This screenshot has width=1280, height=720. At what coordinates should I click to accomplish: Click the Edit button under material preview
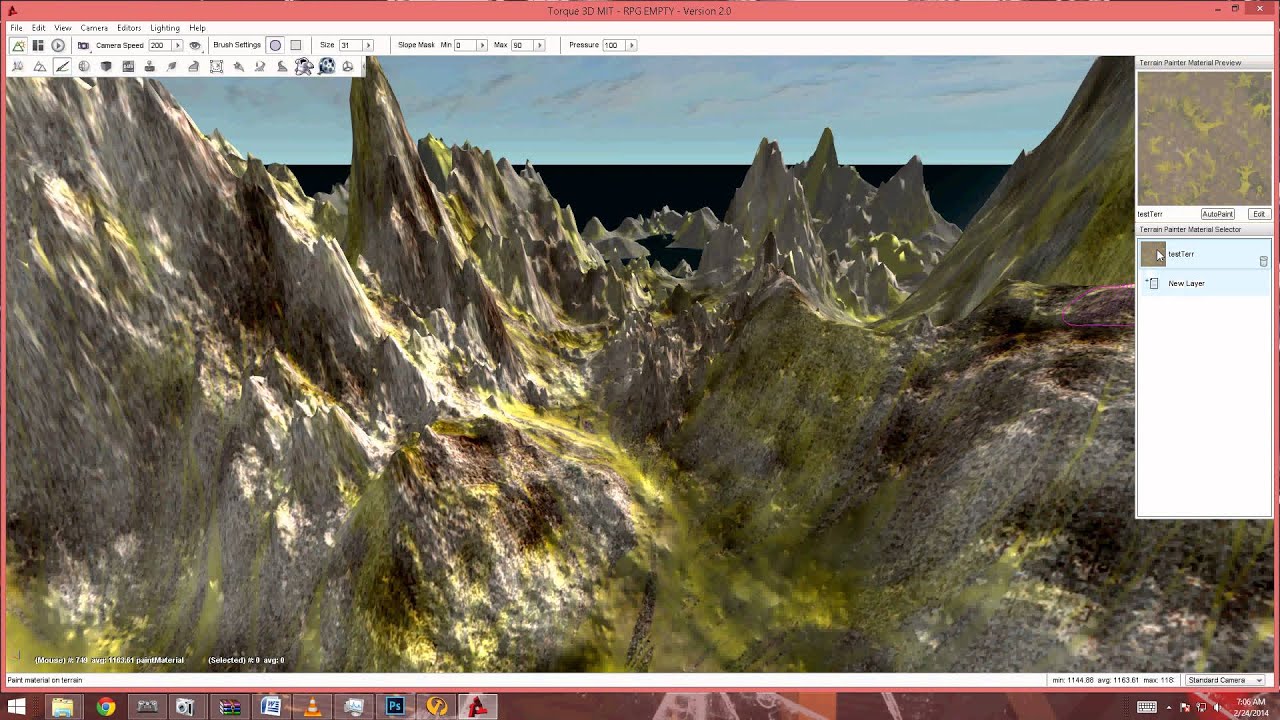[x=1258, y=214]
